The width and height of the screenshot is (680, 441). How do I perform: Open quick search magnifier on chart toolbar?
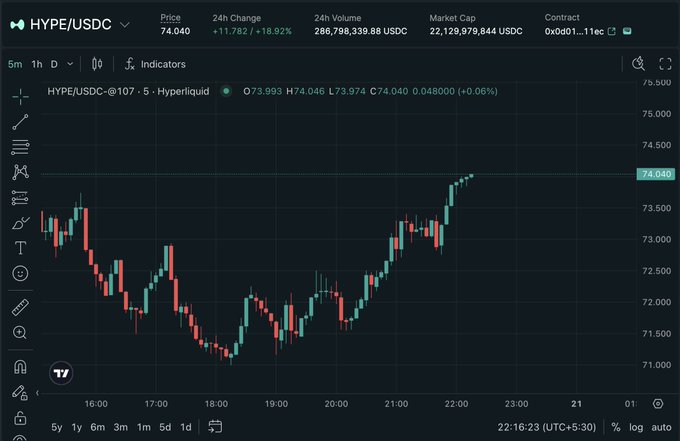pos(638,64)
